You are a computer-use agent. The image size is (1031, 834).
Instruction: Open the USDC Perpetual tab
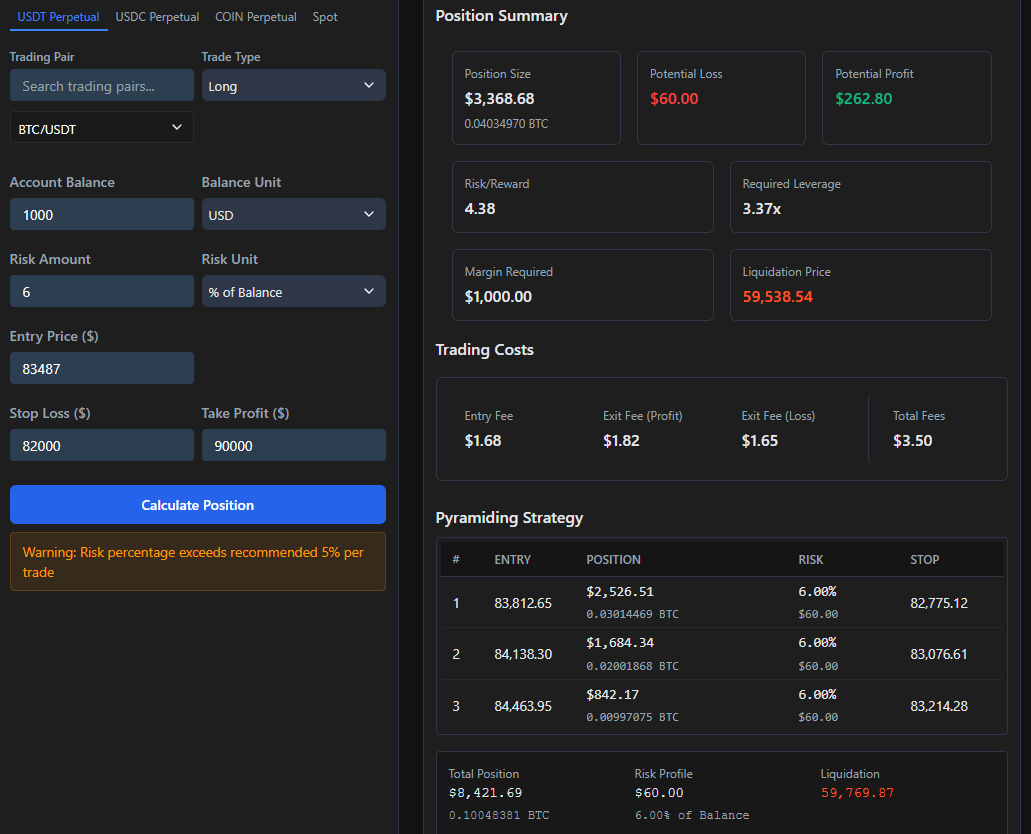click(157, 17)
